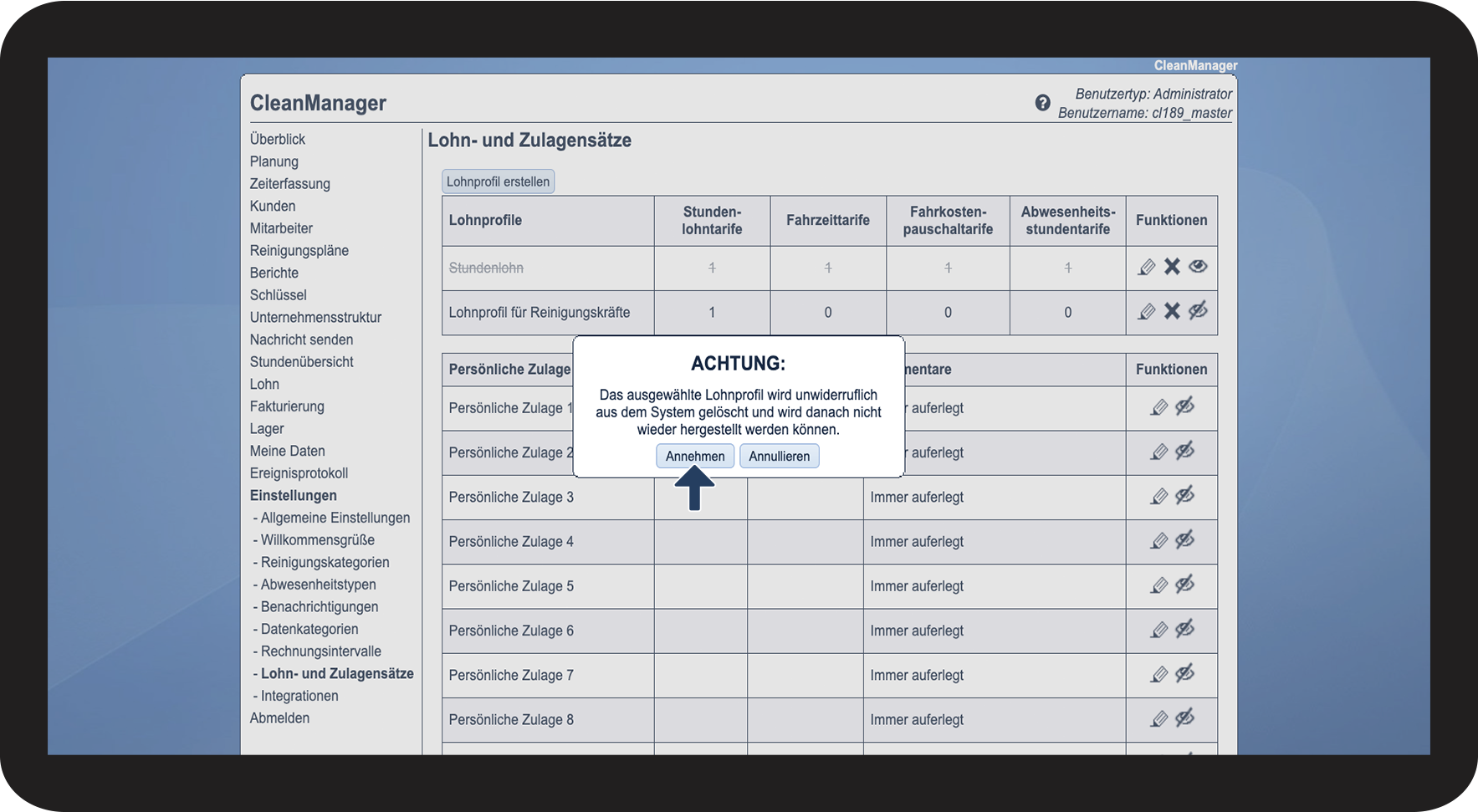Go to Schlüssel in the sidebar
The image size is (1478, 812).
279,295
